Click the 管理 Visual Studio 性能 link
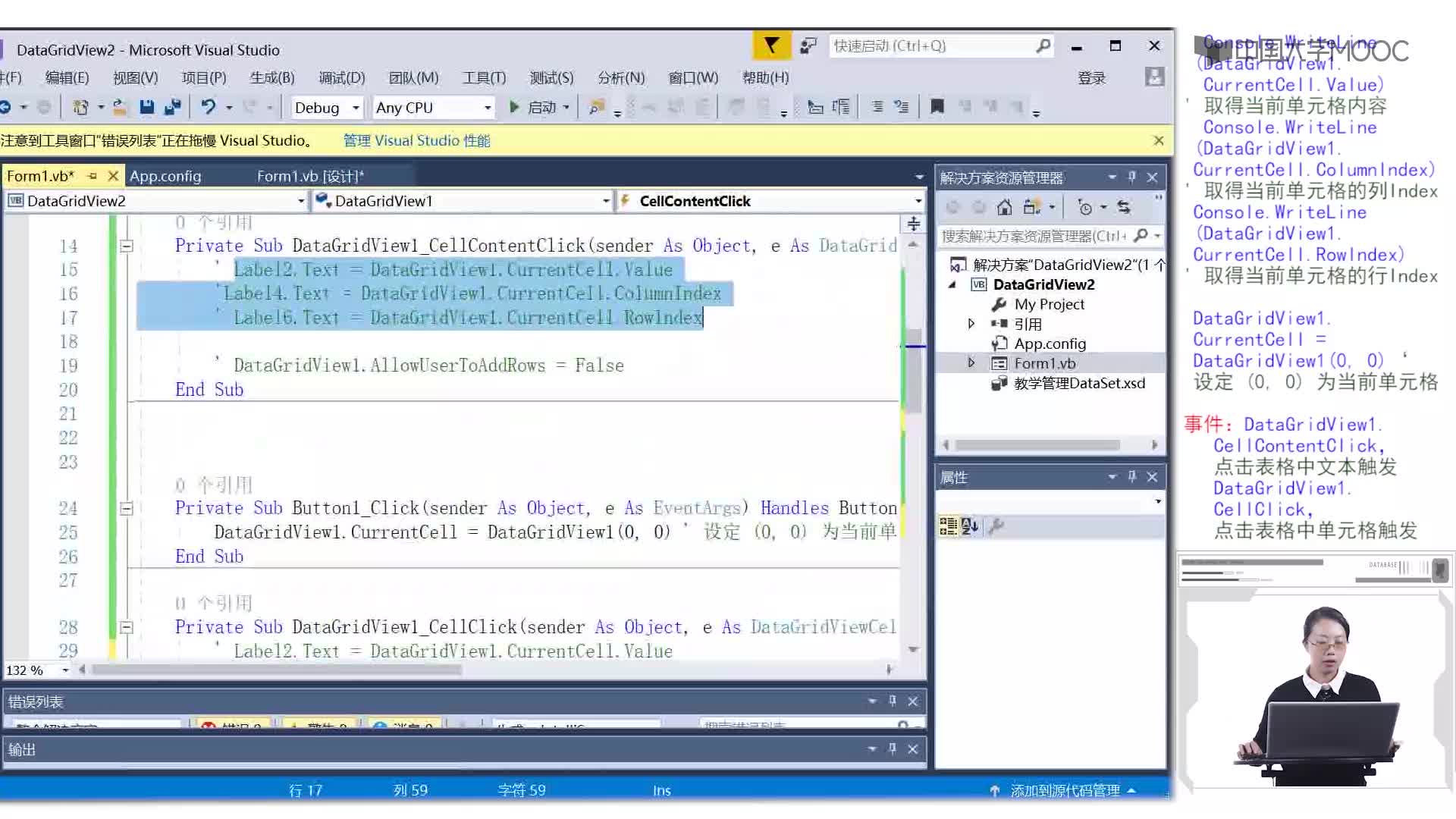1456x819 pixels. [416, 140]
